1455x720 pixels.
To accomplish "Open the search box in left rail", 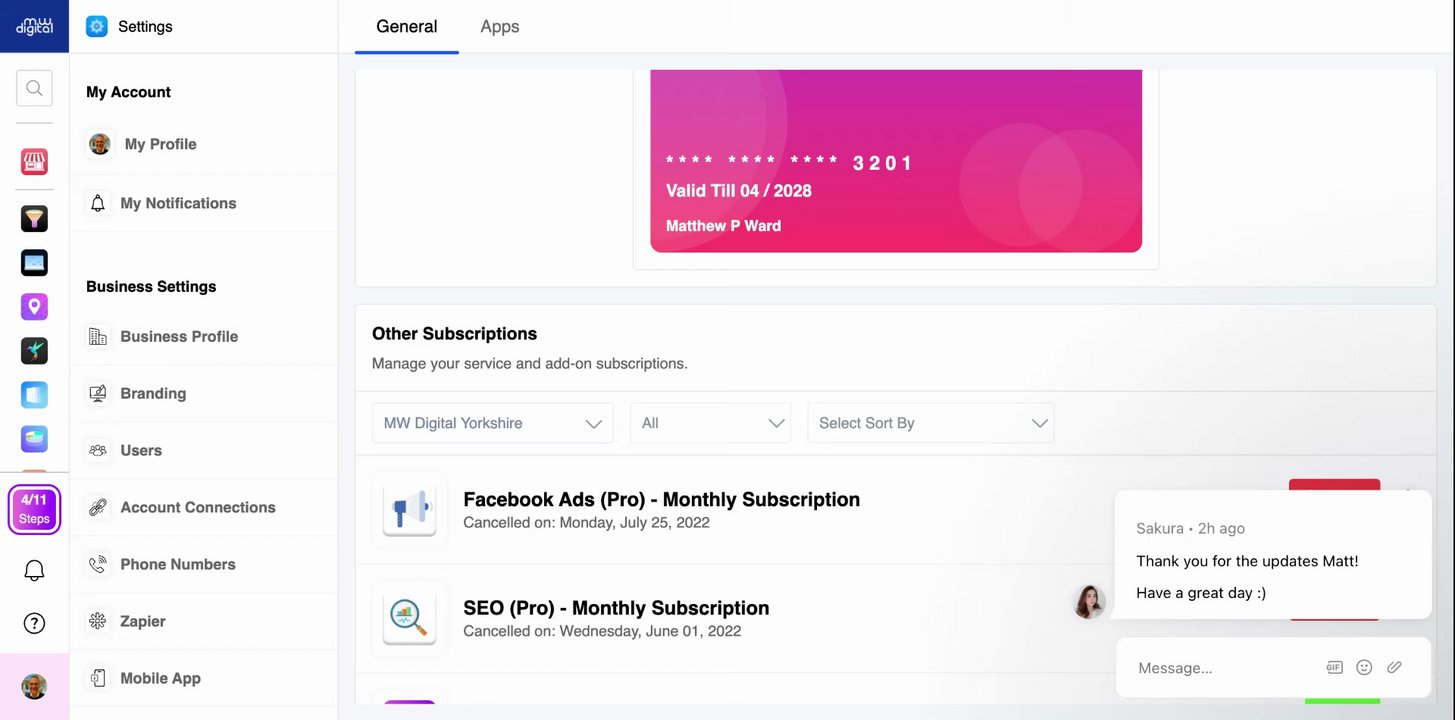I will point(34,88).
